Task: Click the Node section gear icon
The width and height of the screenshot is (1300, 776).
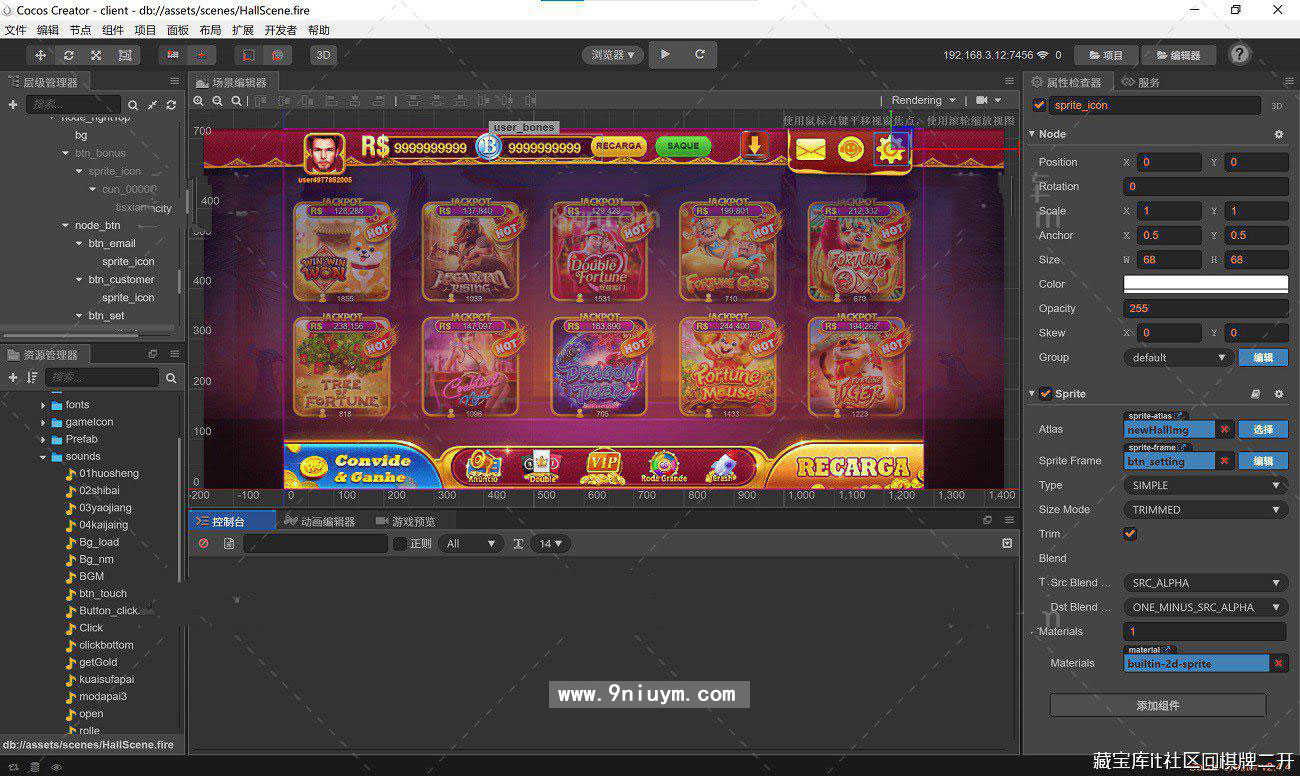Action: coord(1278,134)
